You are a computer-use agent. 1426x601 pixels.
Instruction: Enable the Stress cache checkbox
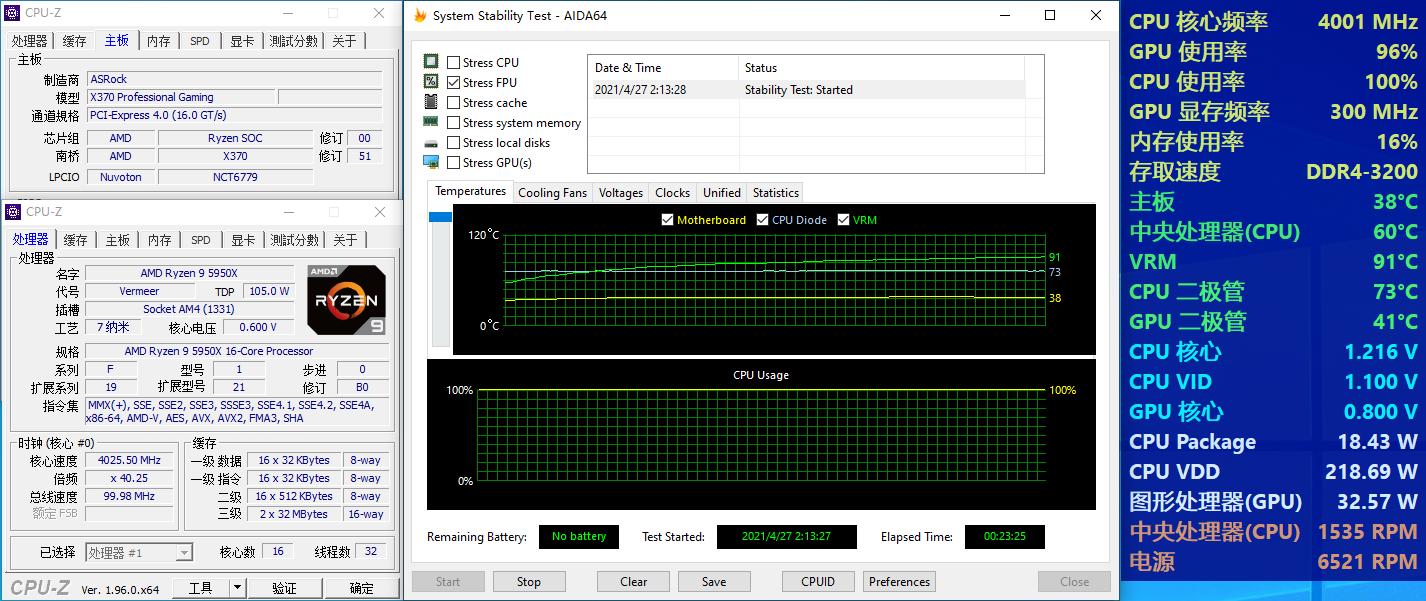pos(454,102)
